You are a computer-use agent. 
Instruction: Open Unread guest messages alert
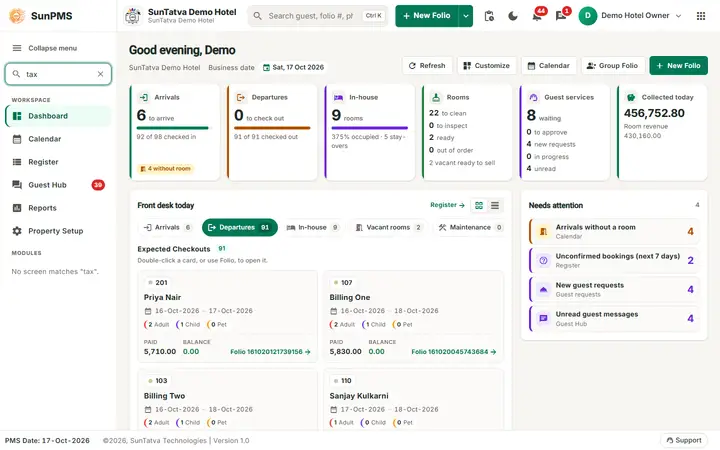point(614,319)
